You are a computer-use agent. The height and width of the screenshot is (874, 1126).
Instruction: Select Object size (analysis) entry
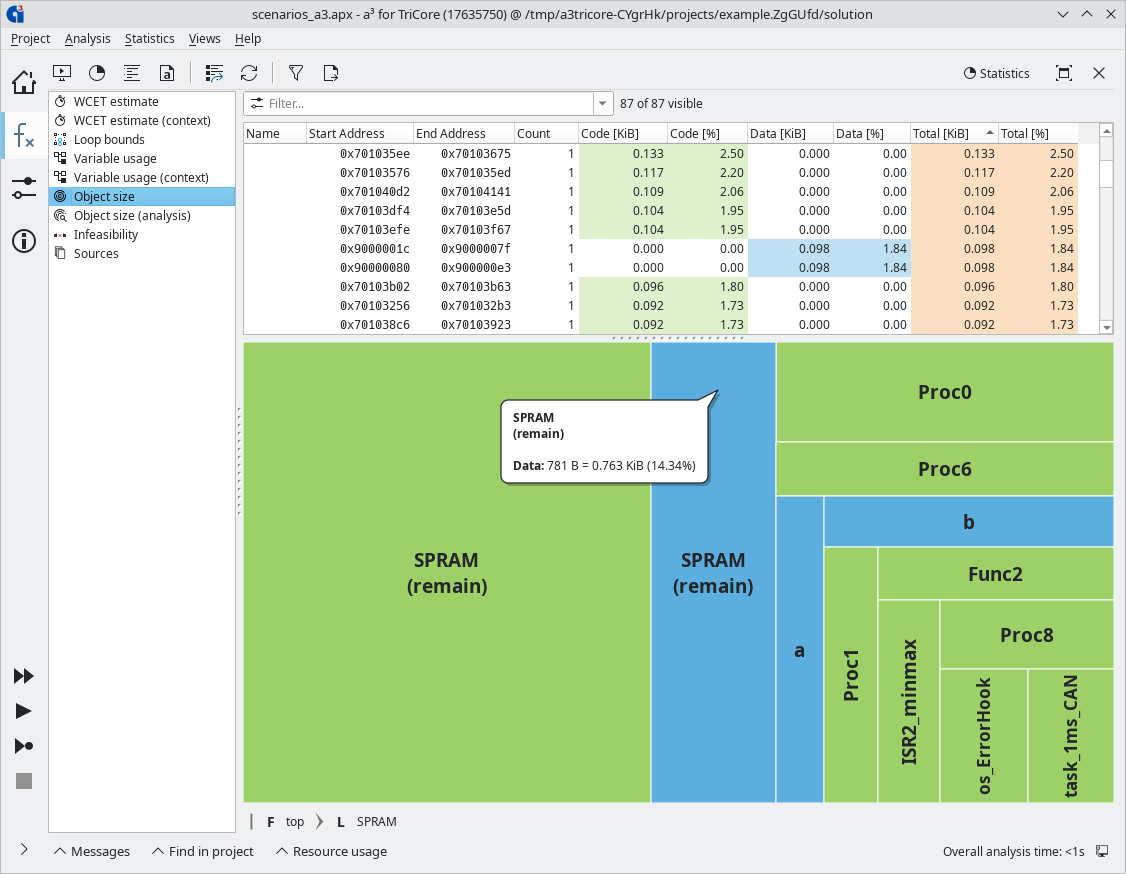click(x=142, y=215)
